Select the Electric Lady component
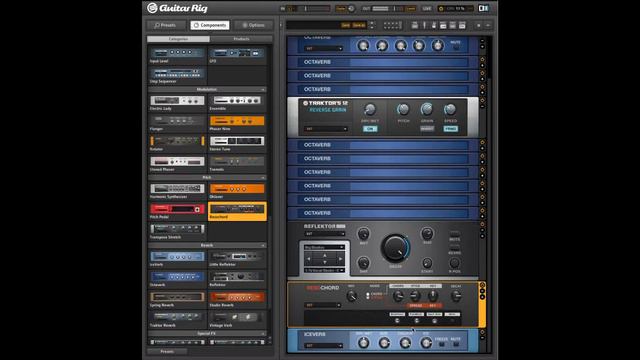Viewport: 640px width, 360px height. 178,102
